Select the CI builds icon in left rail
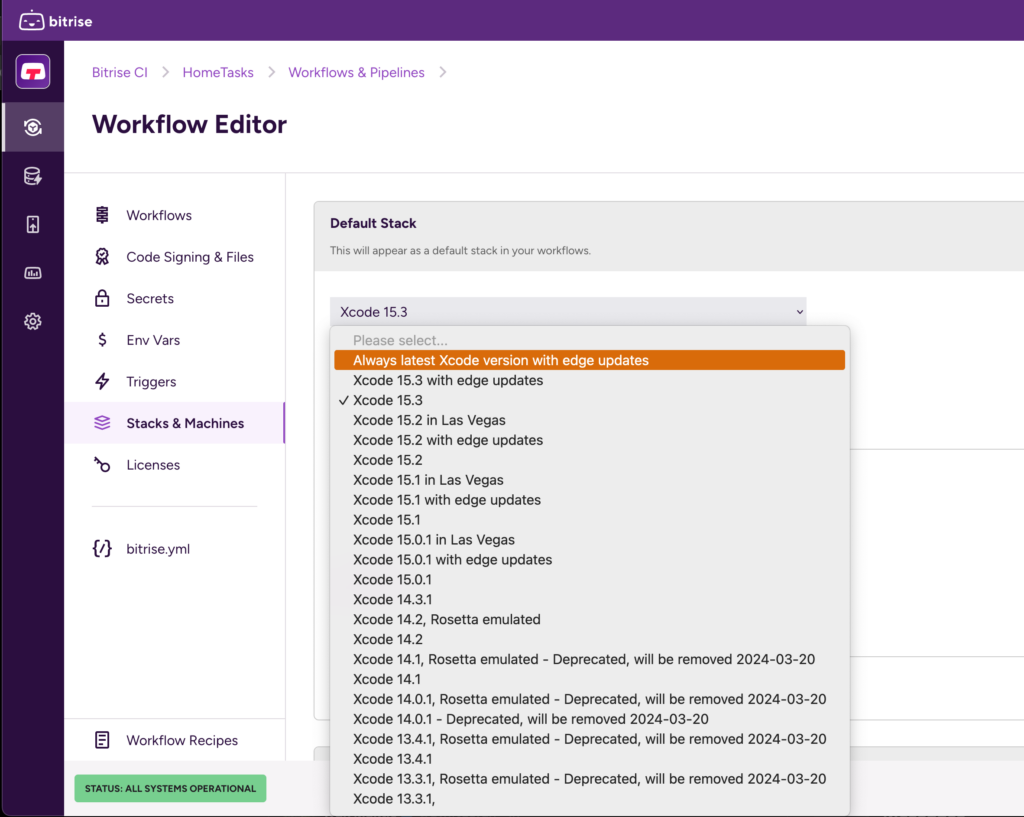Viewport: 1024px width, 817px height. tap(33, 127)
